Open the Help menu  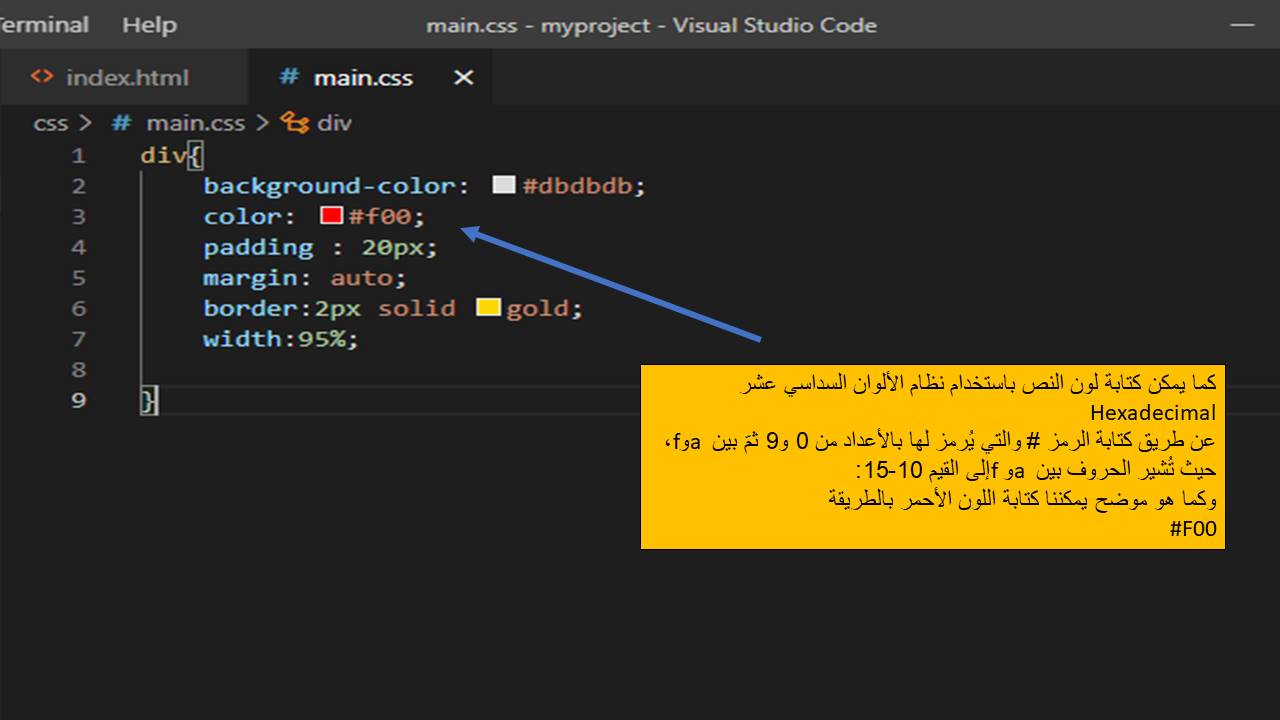pyautogui.click(x=149, y=24)
